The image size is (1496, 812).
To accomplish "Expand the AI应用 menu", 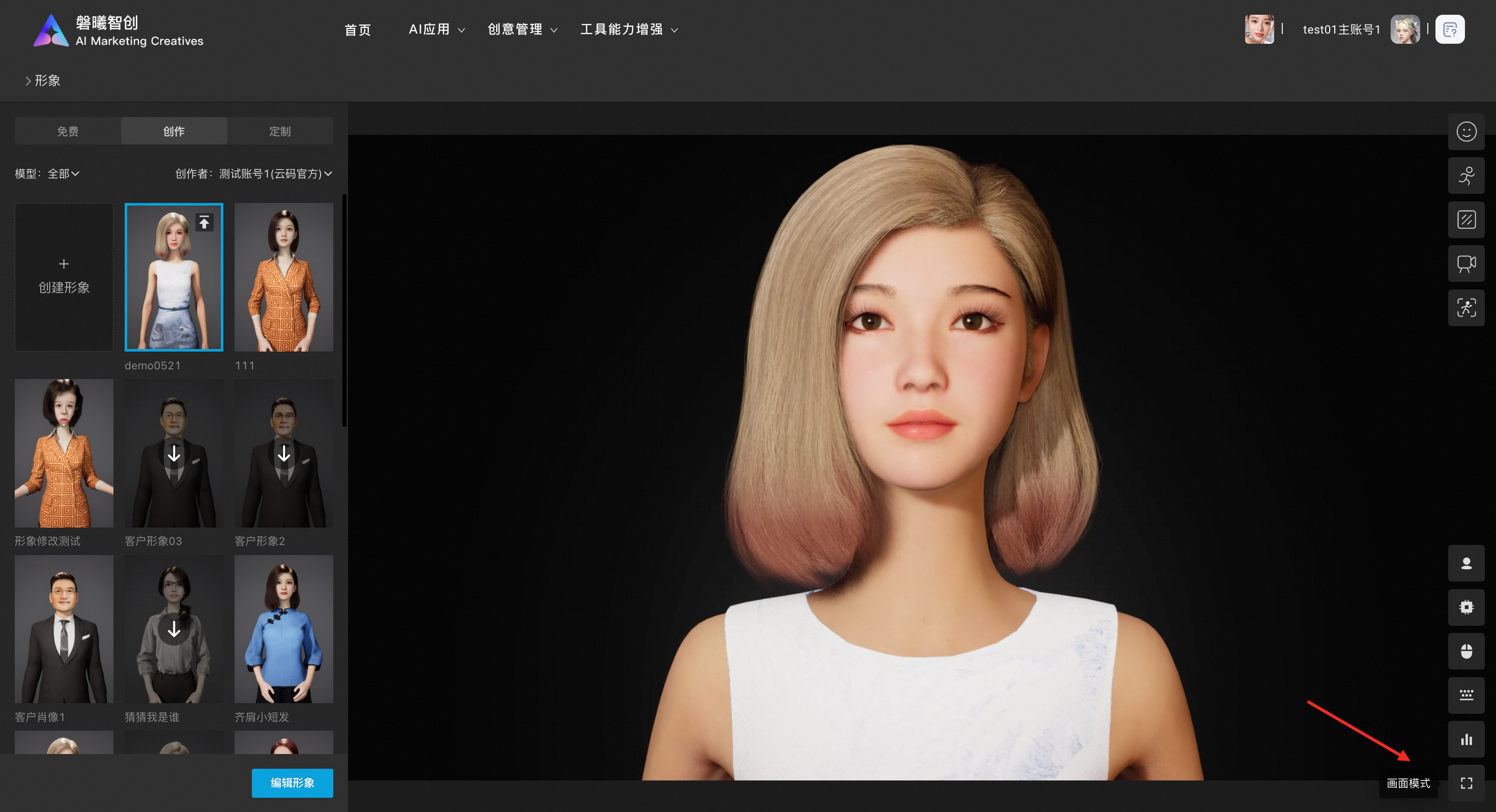I will pos(437,30).
